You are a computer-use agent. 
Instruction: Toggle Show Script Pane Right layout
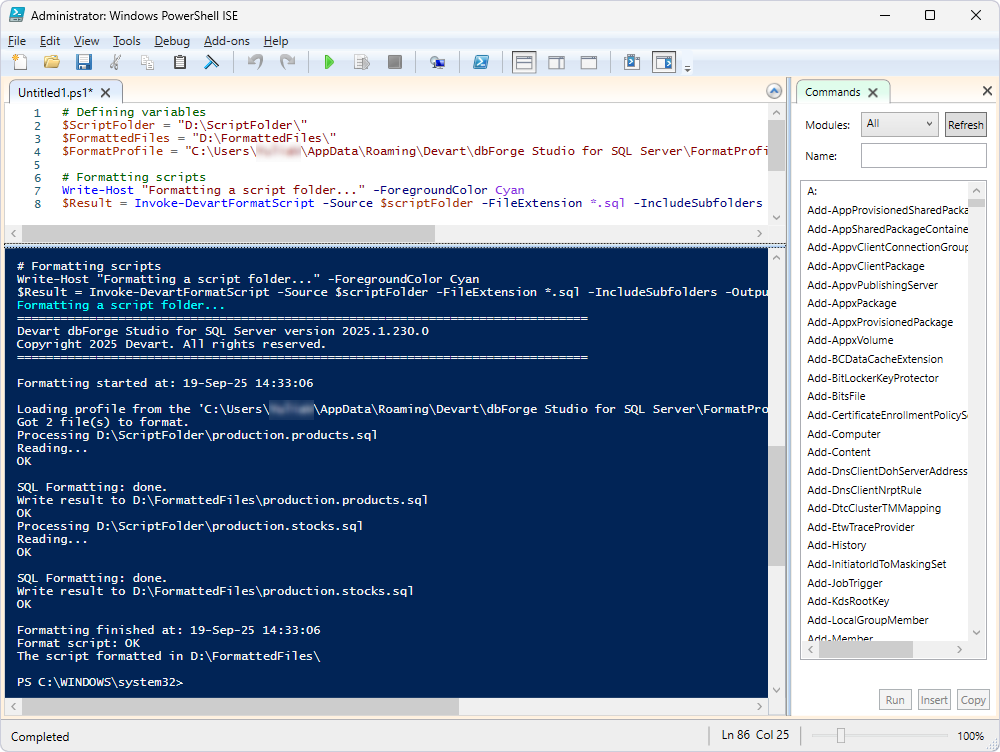pyautogui.click(x=556, y=62)
